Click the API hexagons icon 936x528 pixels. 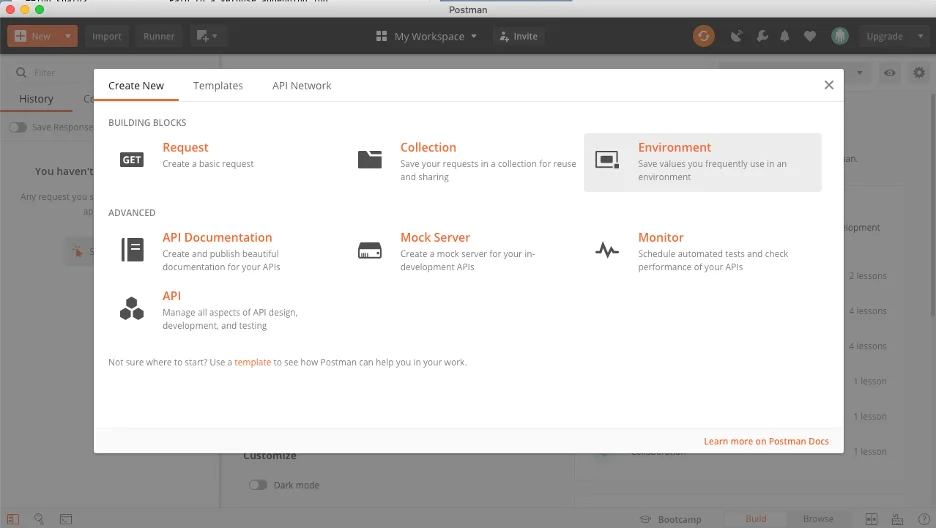pyautogui.click(x=131, y=308)
